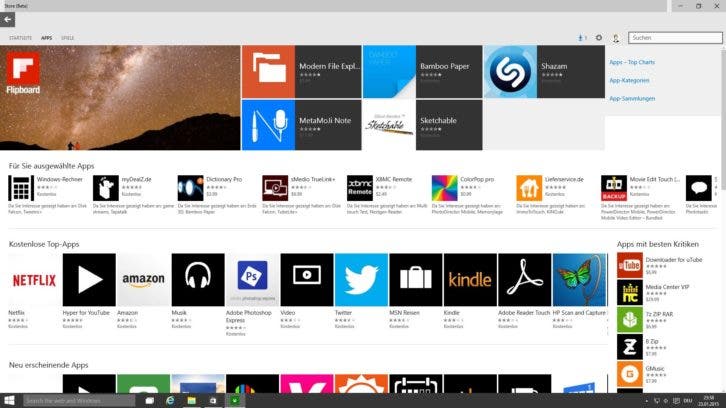The image size is (726, 408).
Task: Open the App-Sammlungen link
Action: point(632,99)
